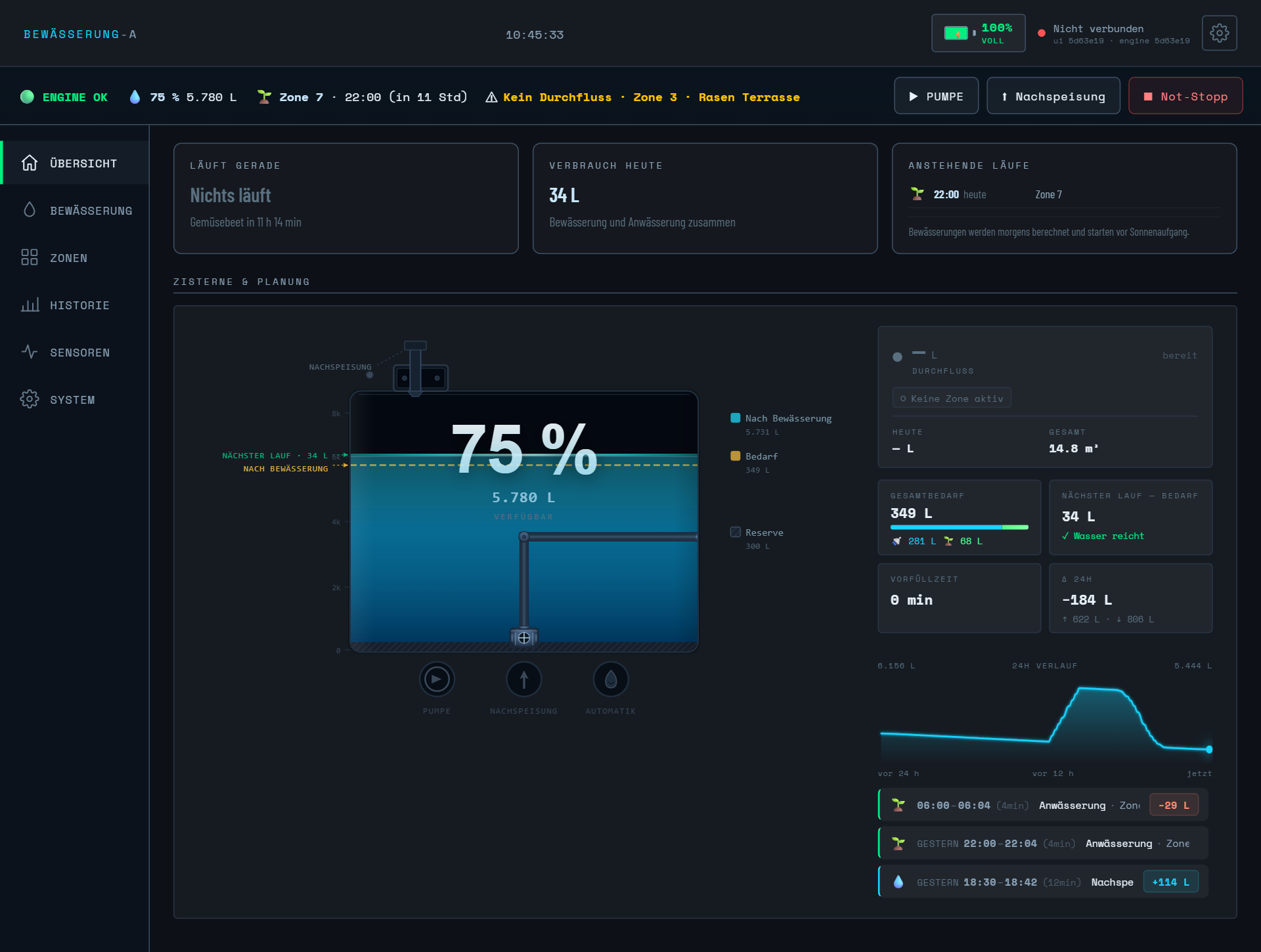Click the red Nicht verbunden status dot
Viewport: 1261px width, 952px height.
1041,33
